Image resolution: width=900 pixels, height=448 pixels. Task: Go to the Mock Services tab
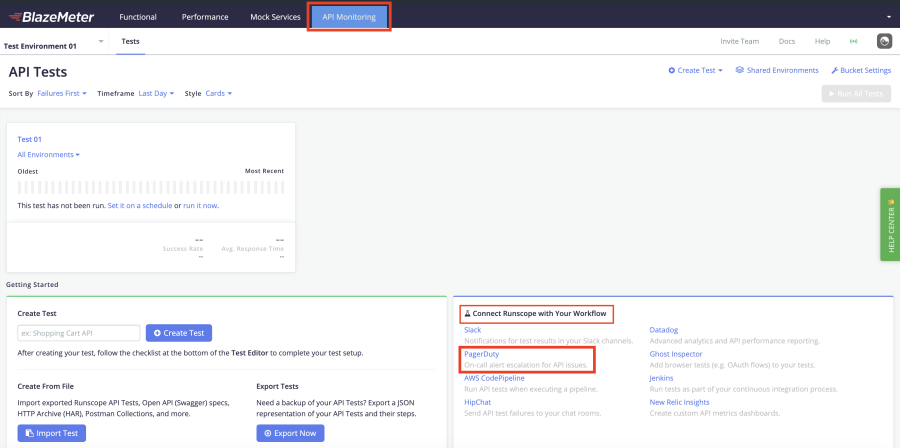[273, 17]
